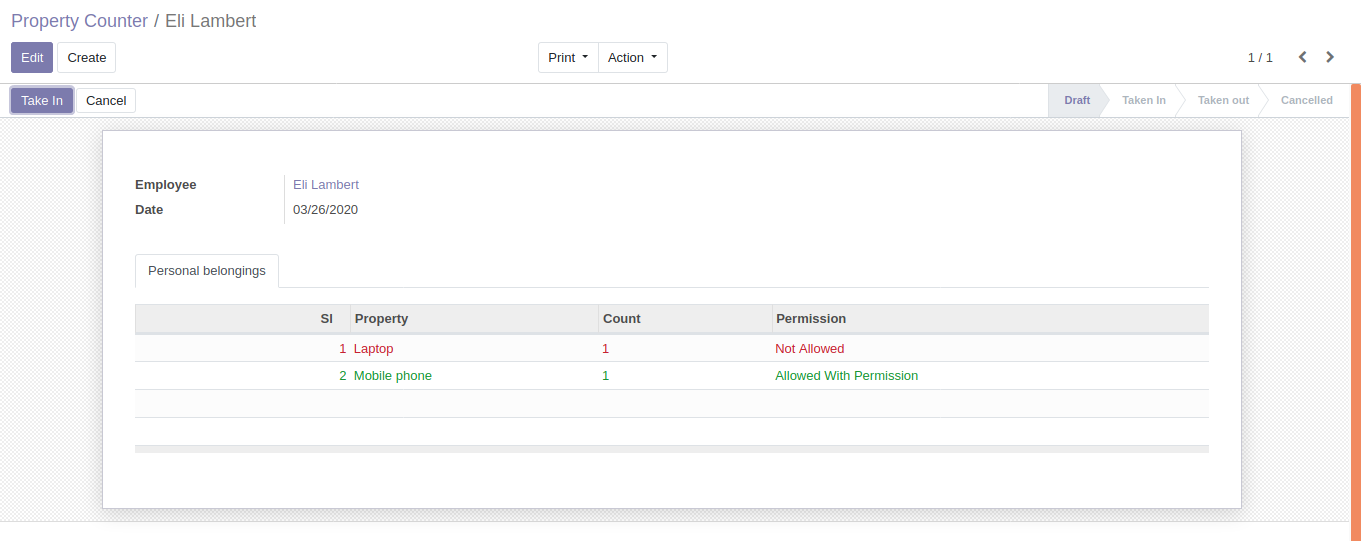
Task: Click the 1 / 1 pager counter
Action: click(1260, 57)
